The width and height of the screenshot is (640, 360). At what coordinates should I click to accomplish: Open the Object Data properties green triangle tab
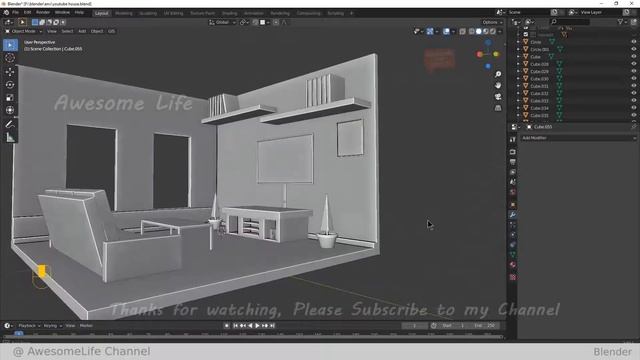click(x=513, y=254)
